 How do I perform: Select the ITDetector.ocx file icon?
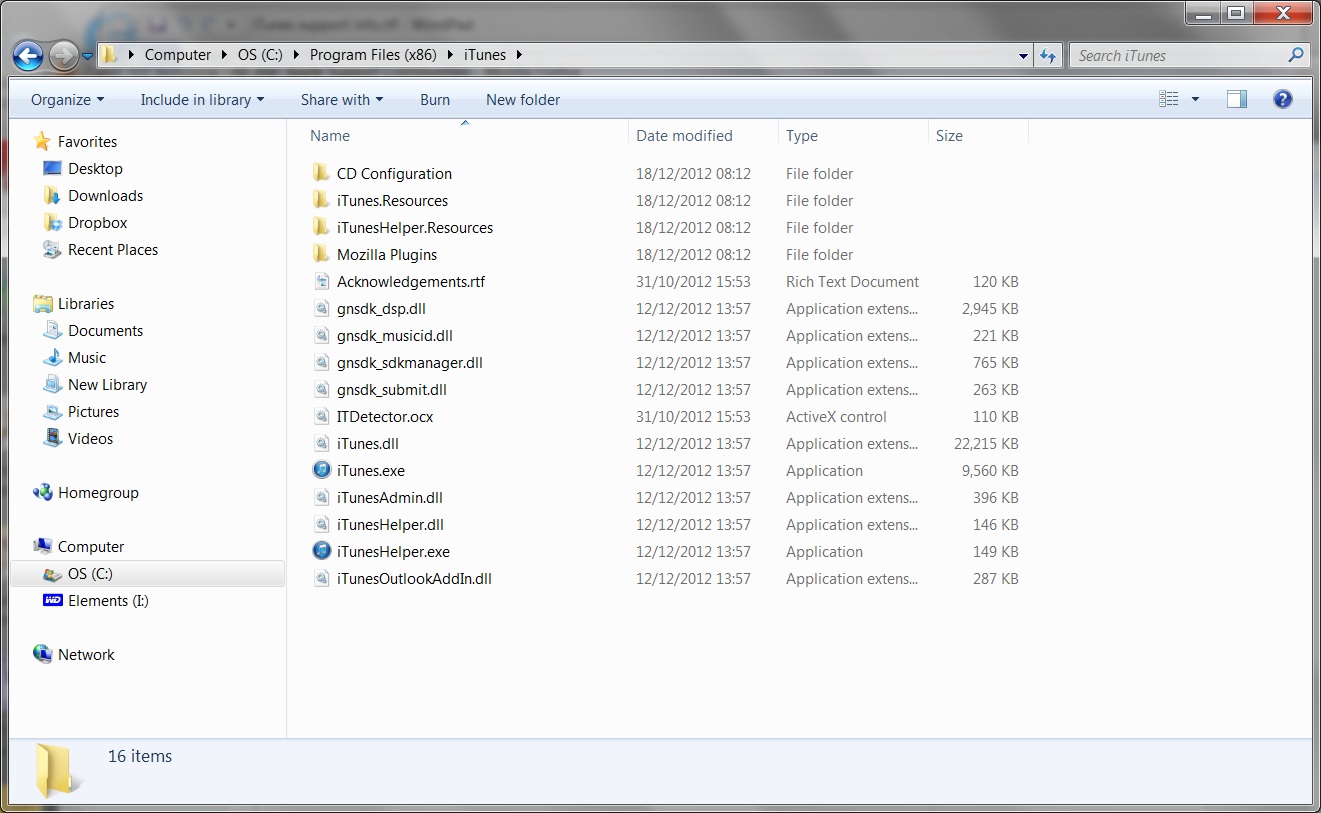click(x=321, y=416)
